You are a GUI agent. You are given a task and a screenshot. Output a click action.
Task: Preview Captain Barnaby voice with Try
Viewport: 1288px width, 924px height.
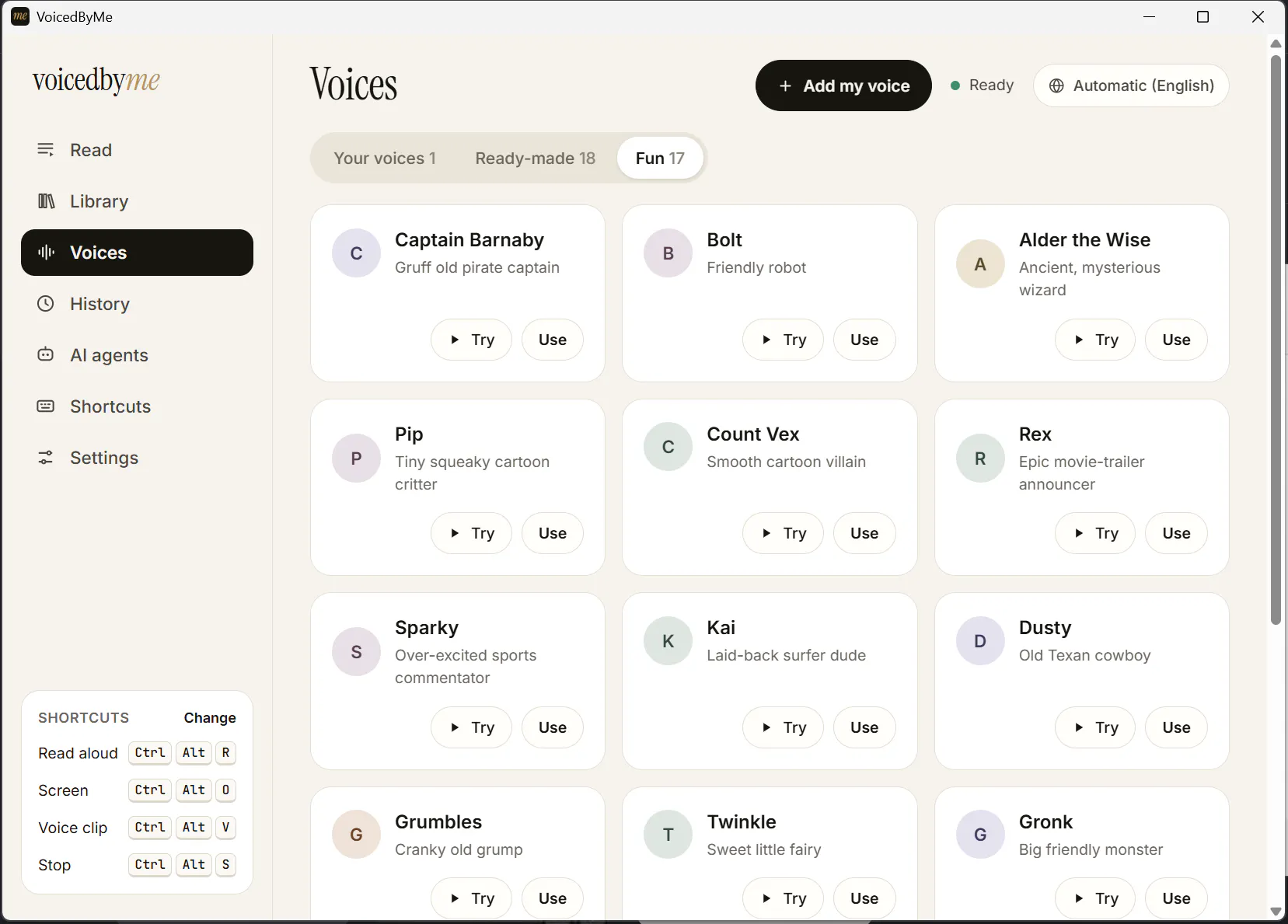tap(471, 340)
